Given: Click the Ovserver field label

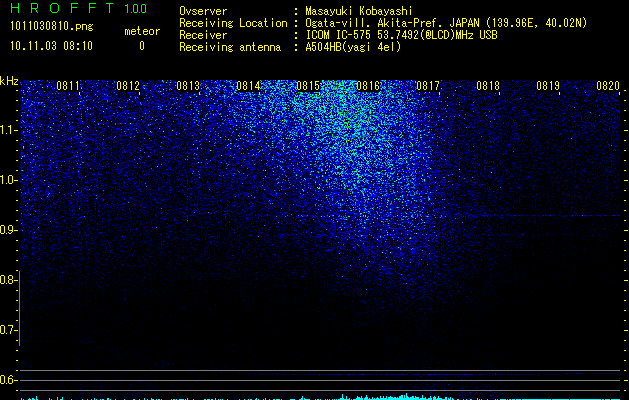Looking at the screenshot, I should 203,11.
